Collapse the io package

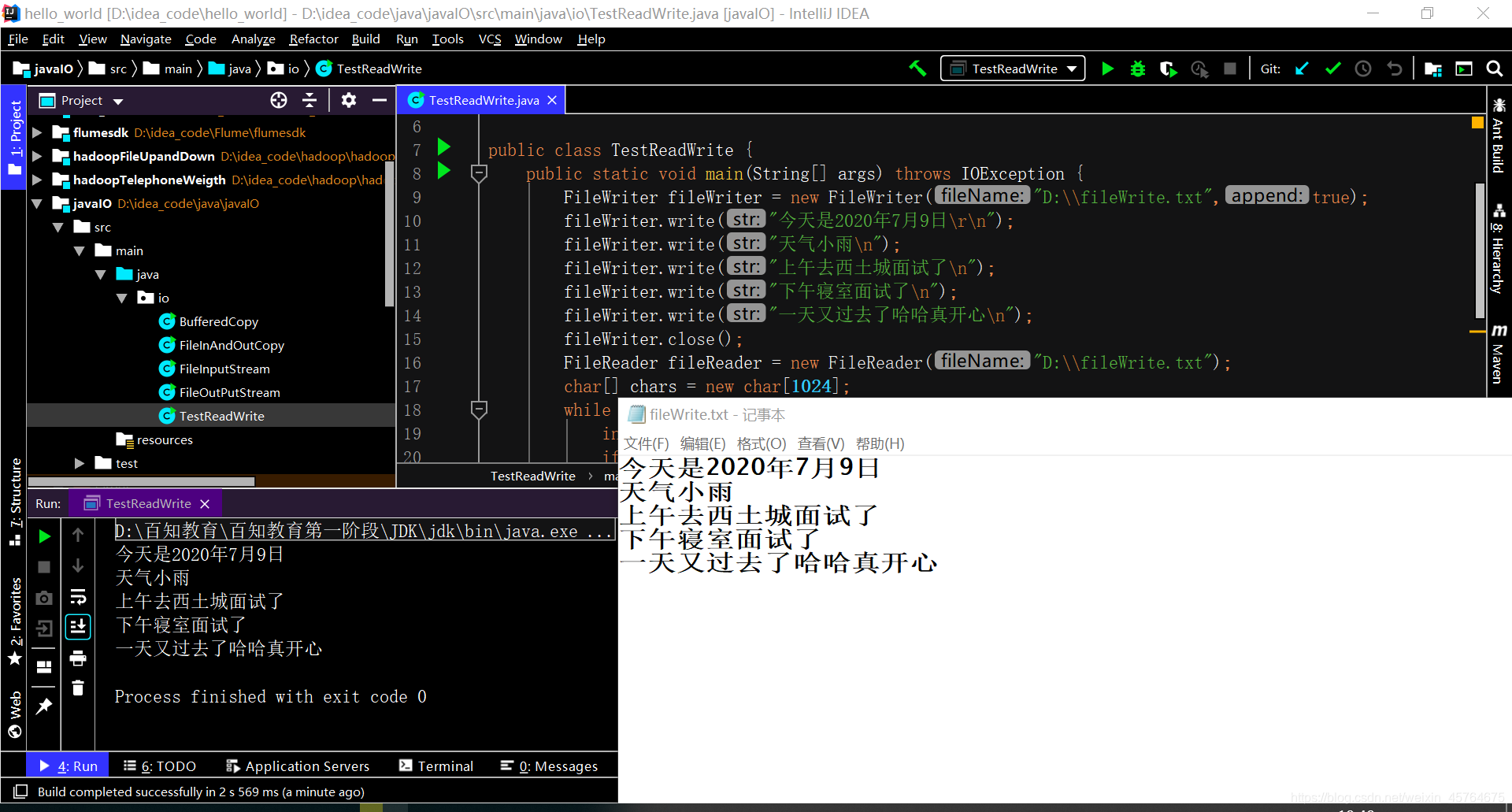[122, 298]
